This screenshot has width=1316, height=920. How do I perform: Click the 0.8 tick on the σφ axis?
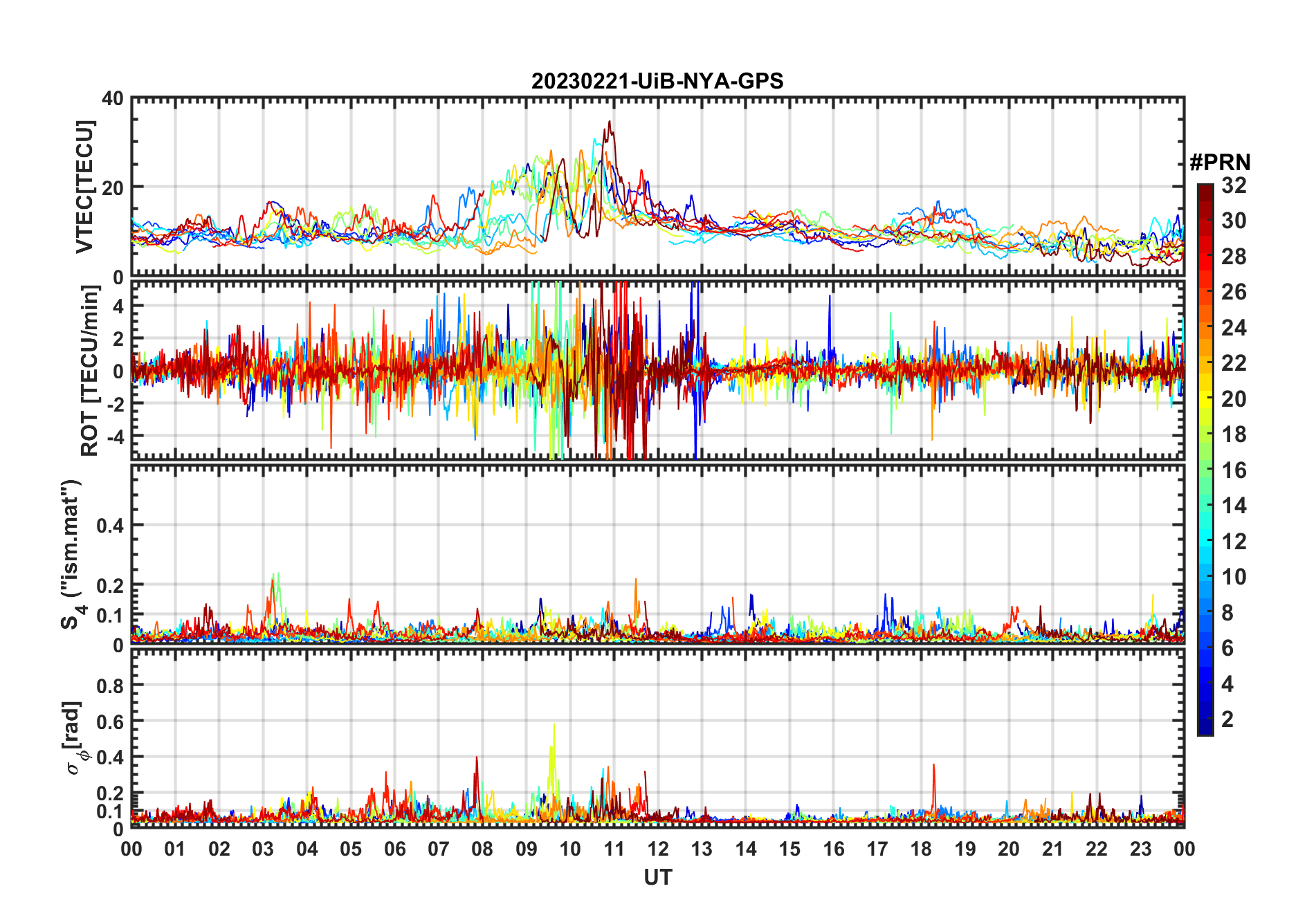point(110,686)
